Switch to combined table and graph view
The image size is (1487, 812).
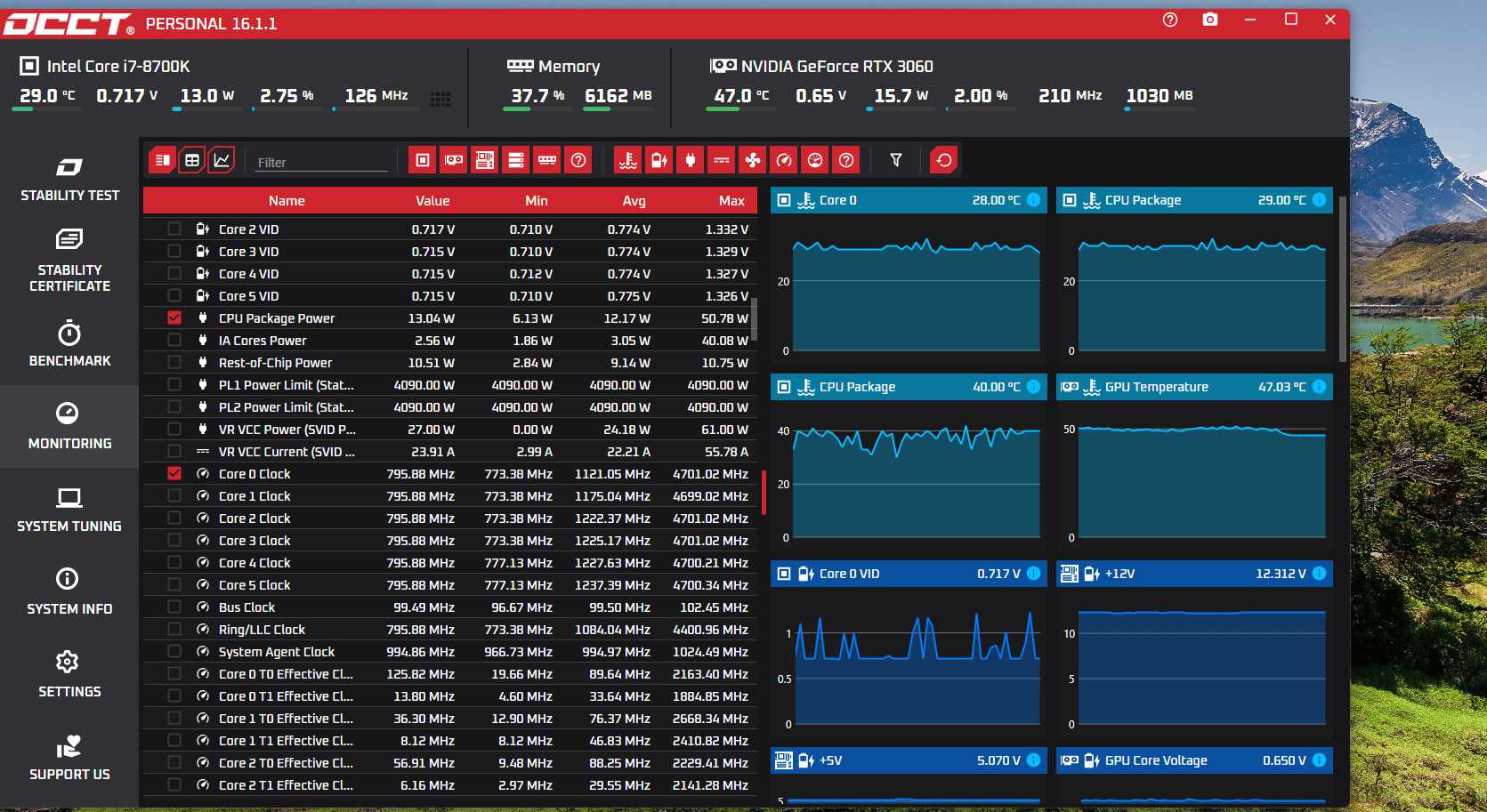pyautogui.click(x=162, y=160)
